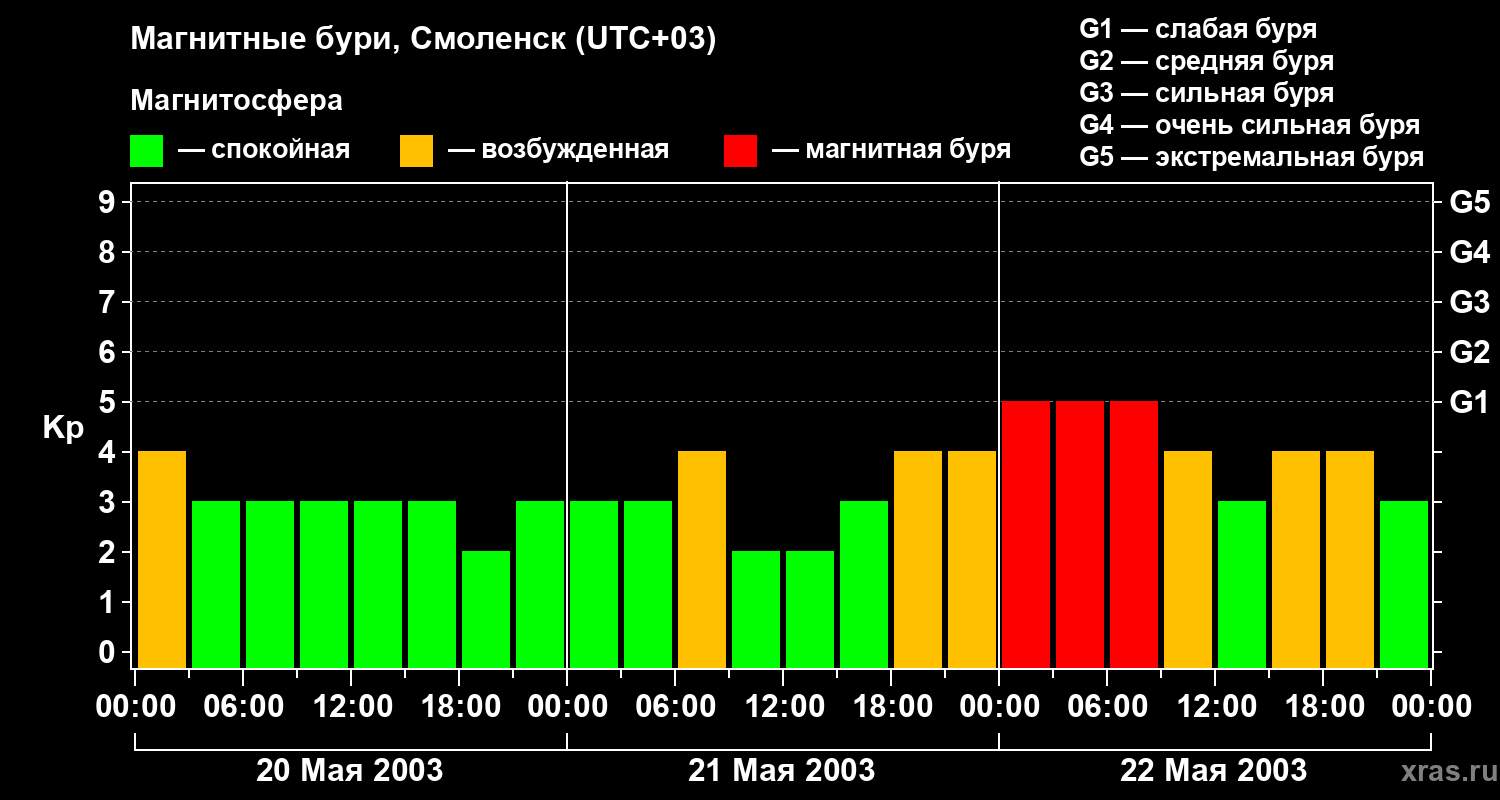The image size is (1500, 800).
Task: Click the first red bar on 22 Мая
Action: click(x=1026, y=534)
